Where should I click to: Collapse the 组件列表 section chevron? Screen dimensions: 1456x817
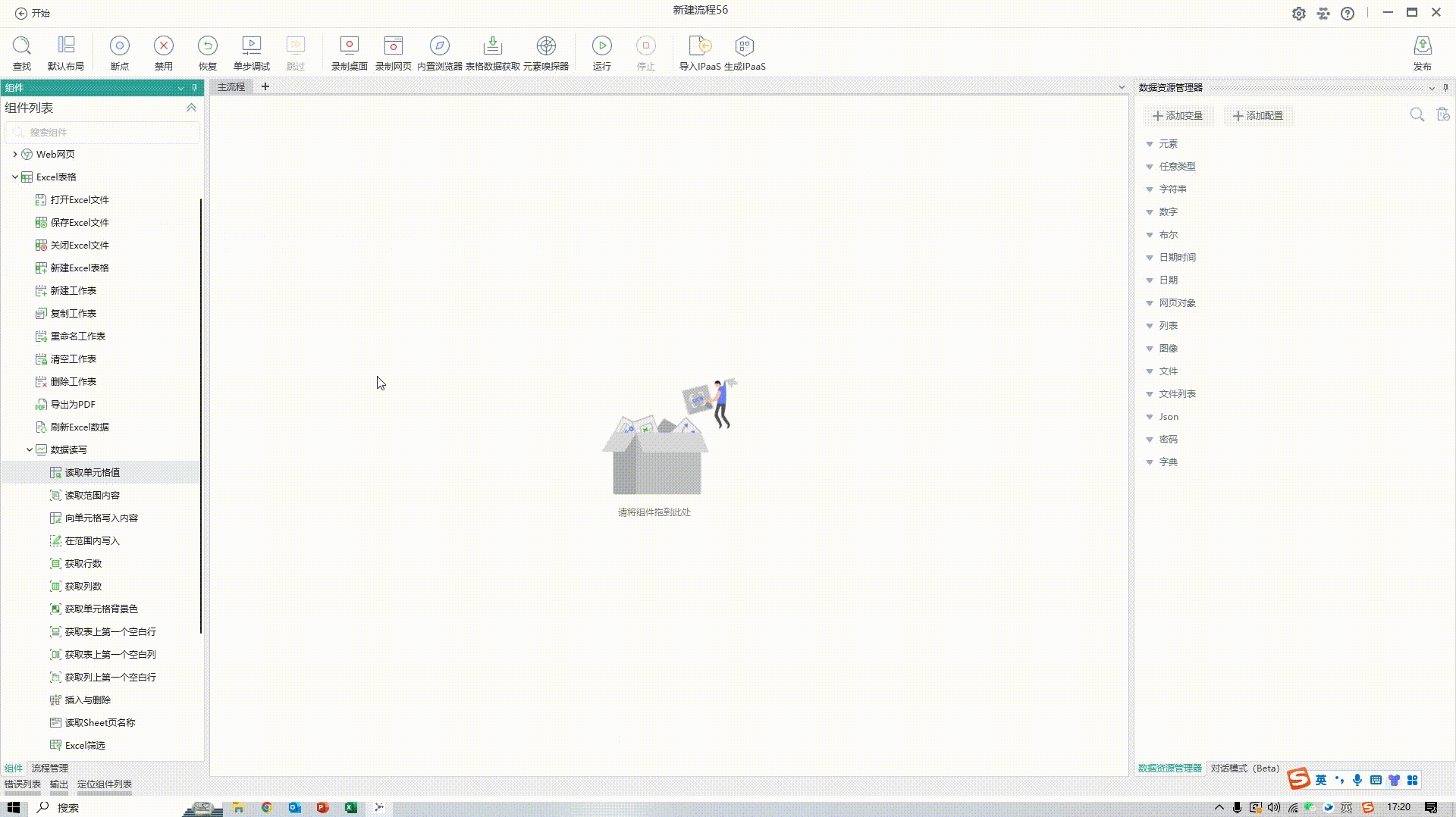click(x=192, y=108)
